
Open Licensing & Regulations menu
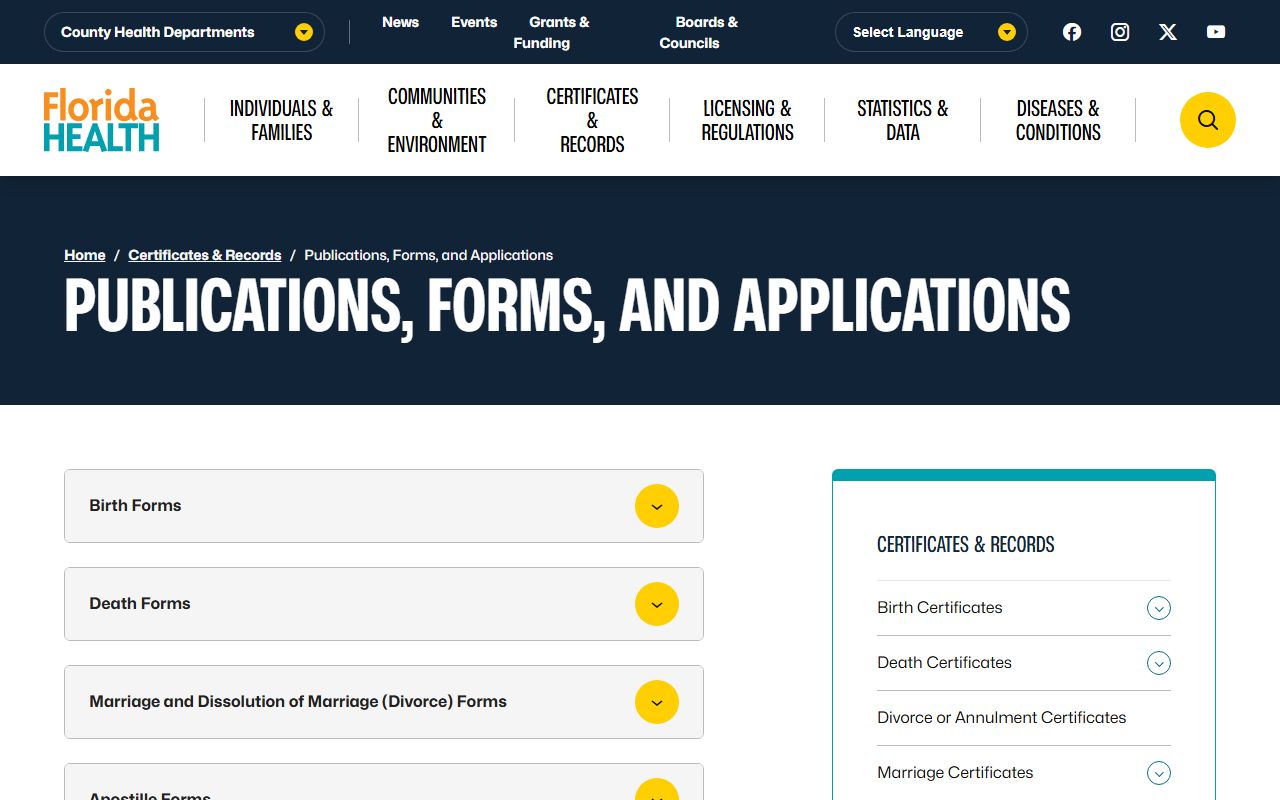747,120
